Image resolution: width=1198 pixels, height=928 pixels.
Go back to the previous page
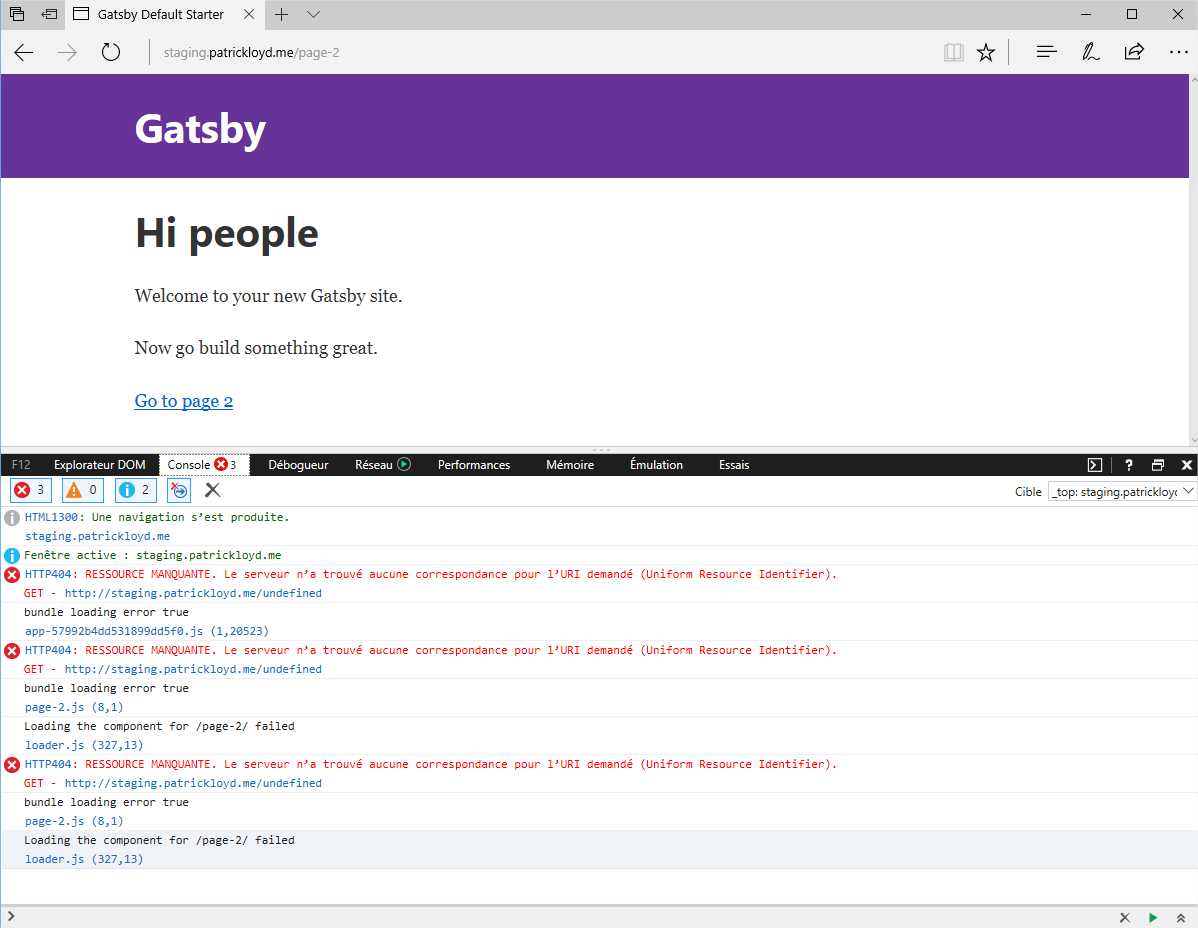tap(24, 53)
